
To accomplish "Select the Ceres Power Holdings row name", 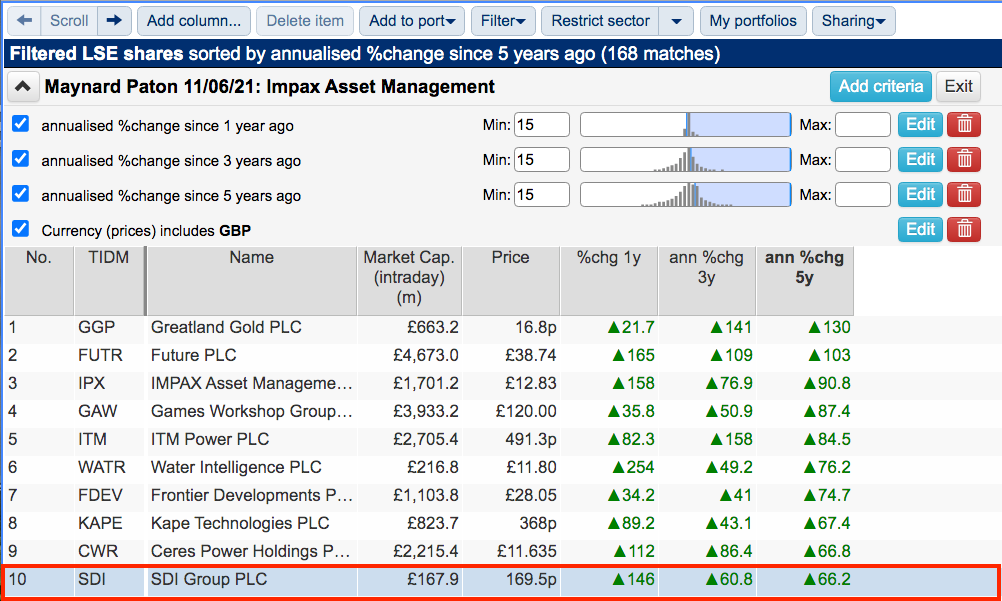I will tap(252, 551).
